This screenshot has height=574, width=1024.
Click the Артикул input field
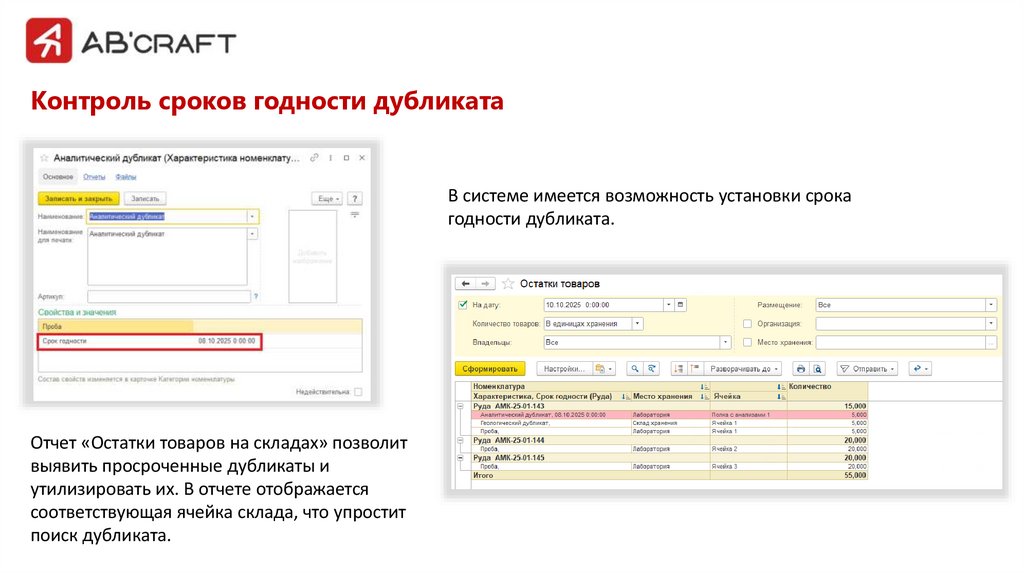click(168, 296)
